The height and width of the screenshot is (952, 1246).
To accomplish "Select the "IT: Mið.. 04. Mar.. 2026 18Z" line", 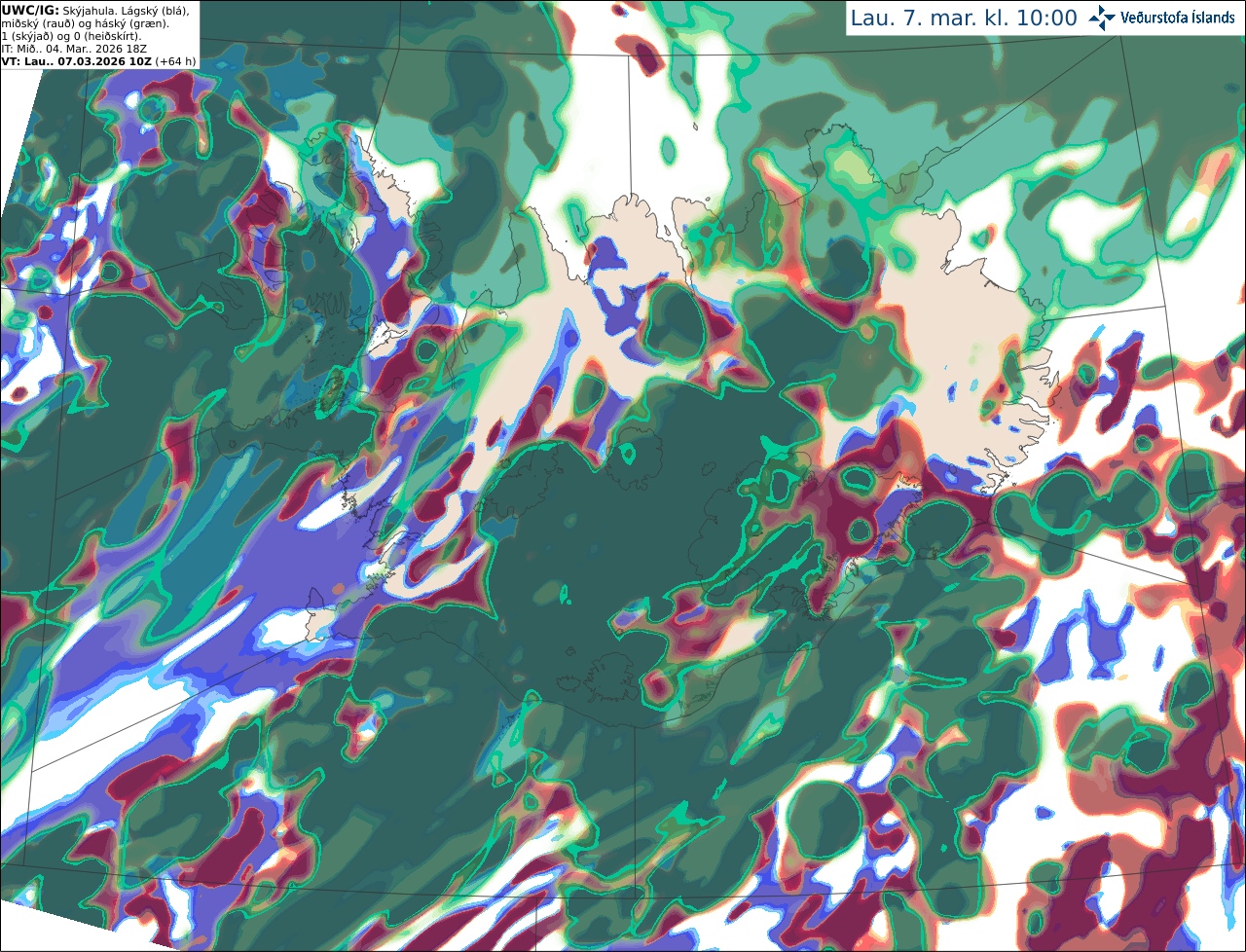I will pos(74,49).
